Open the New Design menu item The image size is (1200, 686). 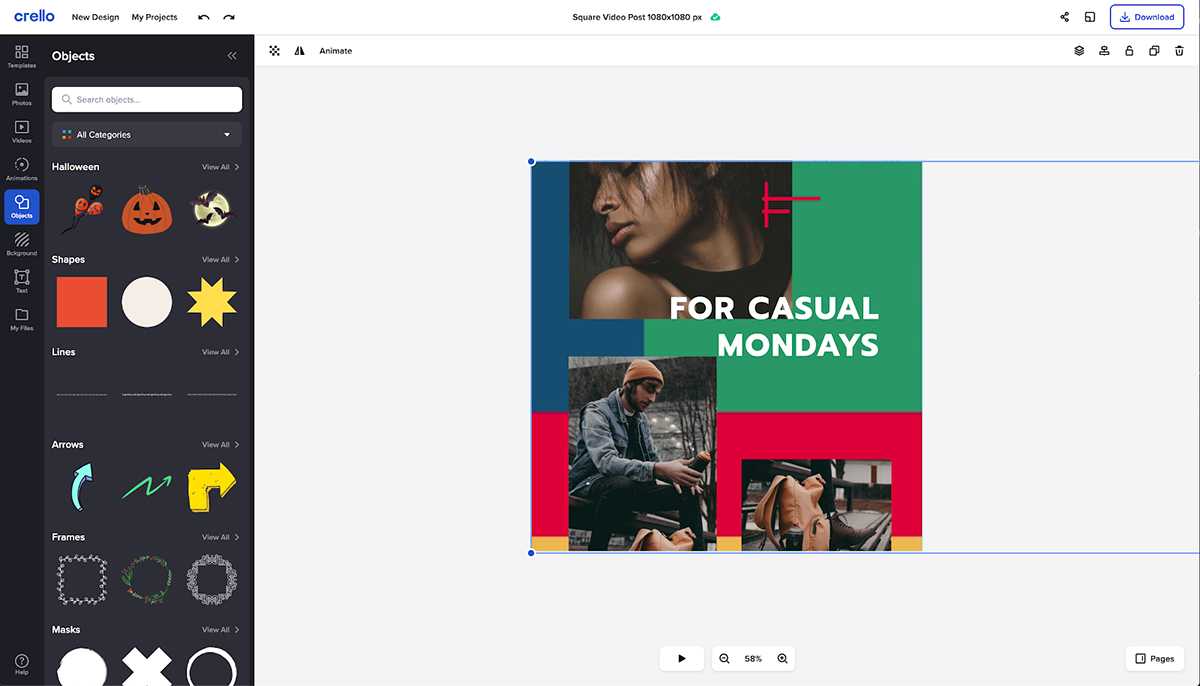pyautogui.click(x=95, y=17)
